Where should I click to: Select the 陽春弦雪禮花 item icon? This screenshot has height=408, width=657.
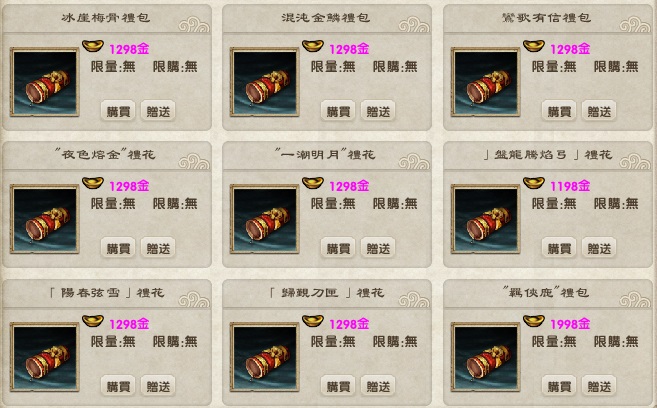click(45, 357)
